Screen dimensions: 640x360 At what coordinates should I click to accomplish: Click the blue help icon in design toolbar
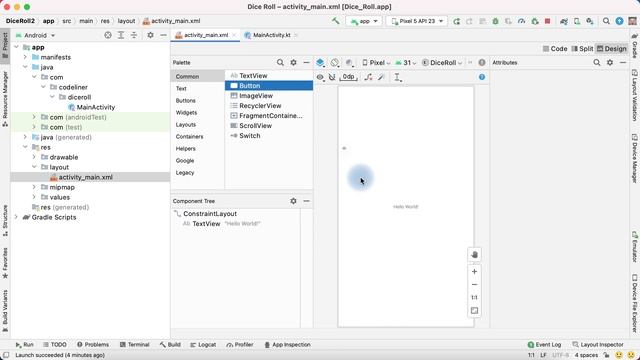click(x=482, y=77)
